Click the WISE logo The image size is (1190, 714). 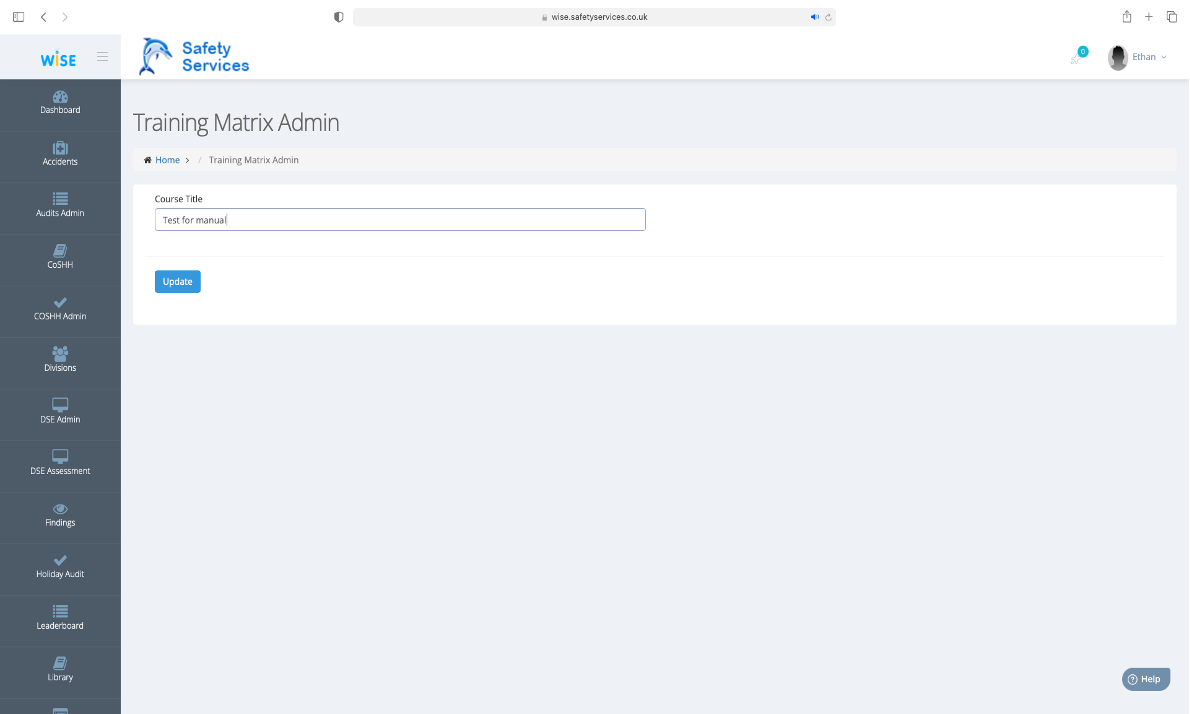58,59
